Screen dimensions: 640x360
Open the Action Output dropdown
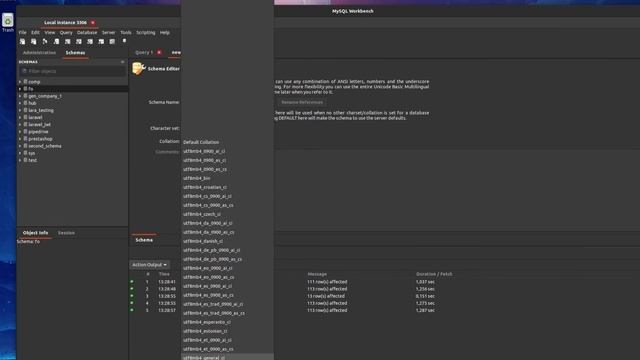pos(149,264)
